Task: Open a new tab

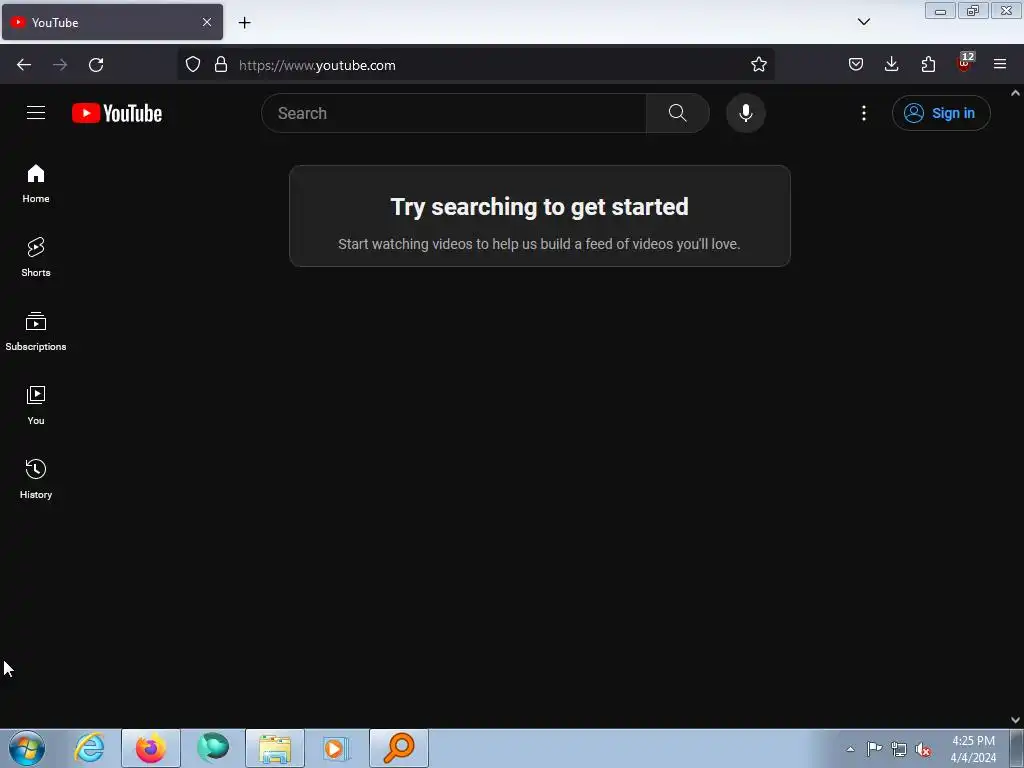Action: 244,23
